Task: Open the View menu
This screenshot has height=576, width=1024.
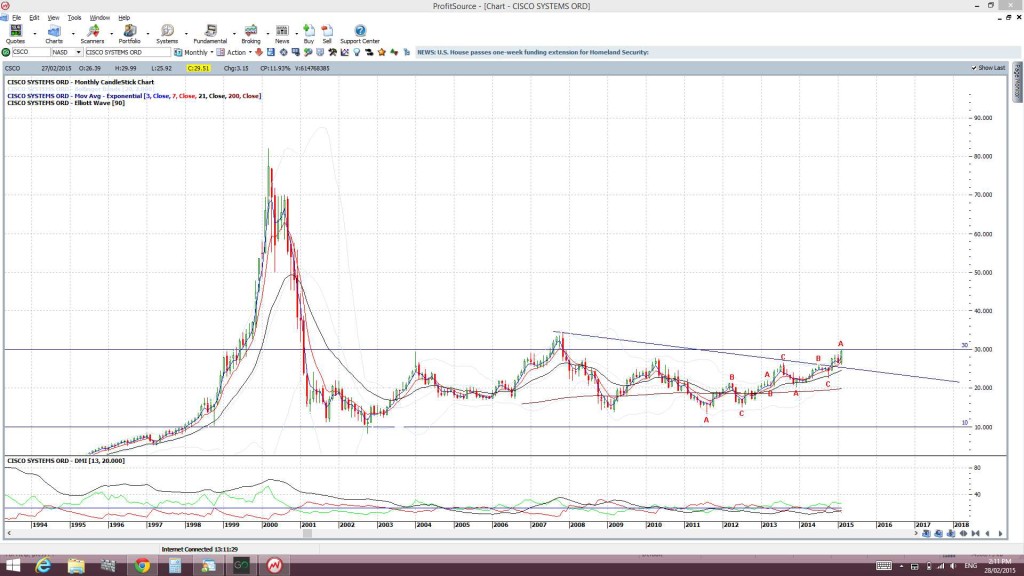Action: pos(54,18)
